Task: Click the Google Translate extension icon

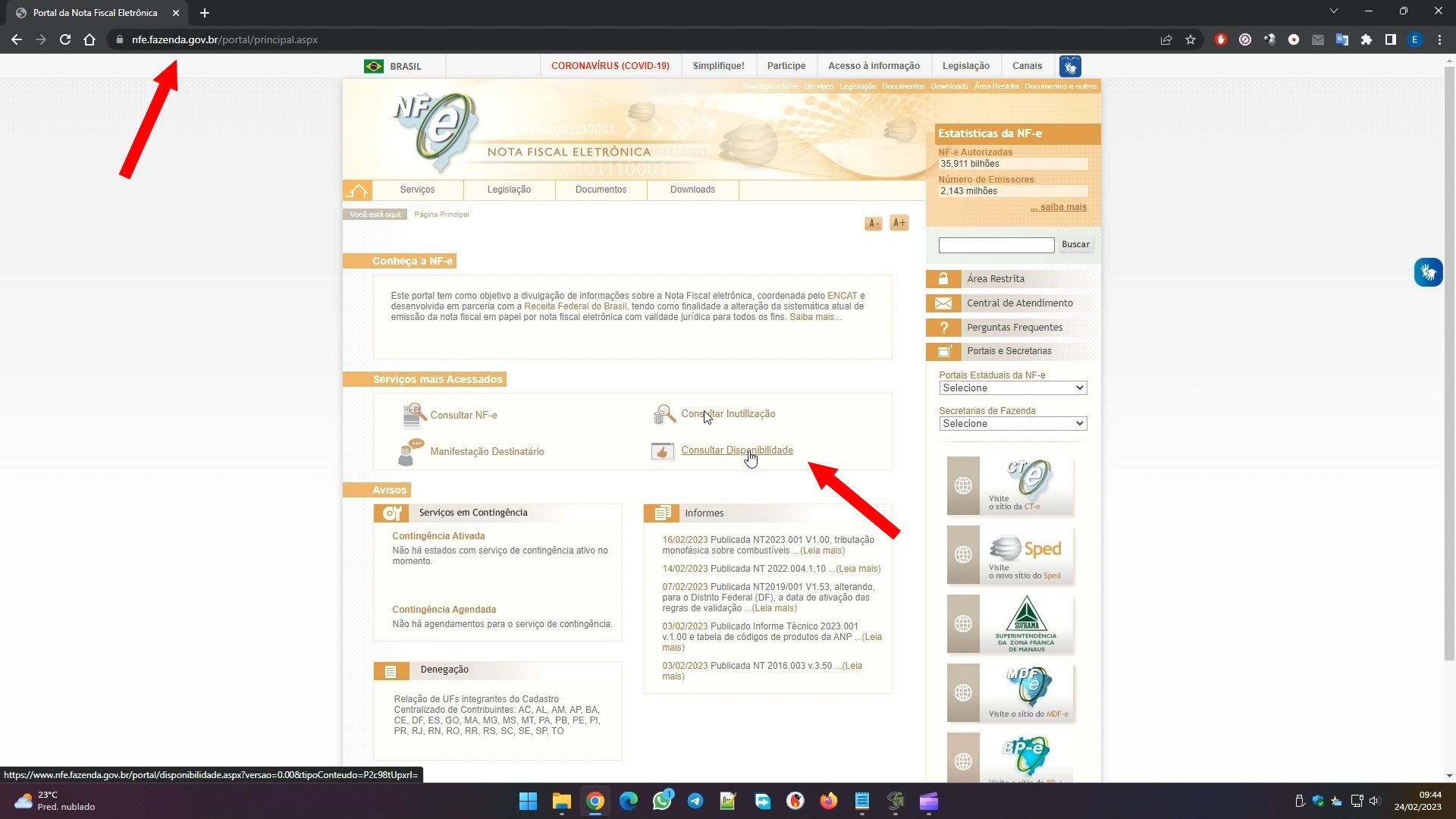Action: tap(1342, 39)
